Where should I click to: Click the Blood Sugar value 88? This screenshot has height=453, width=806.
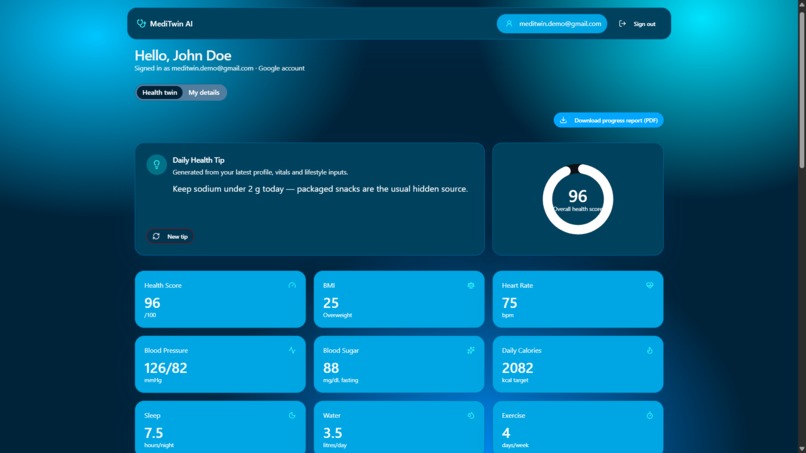331,368
